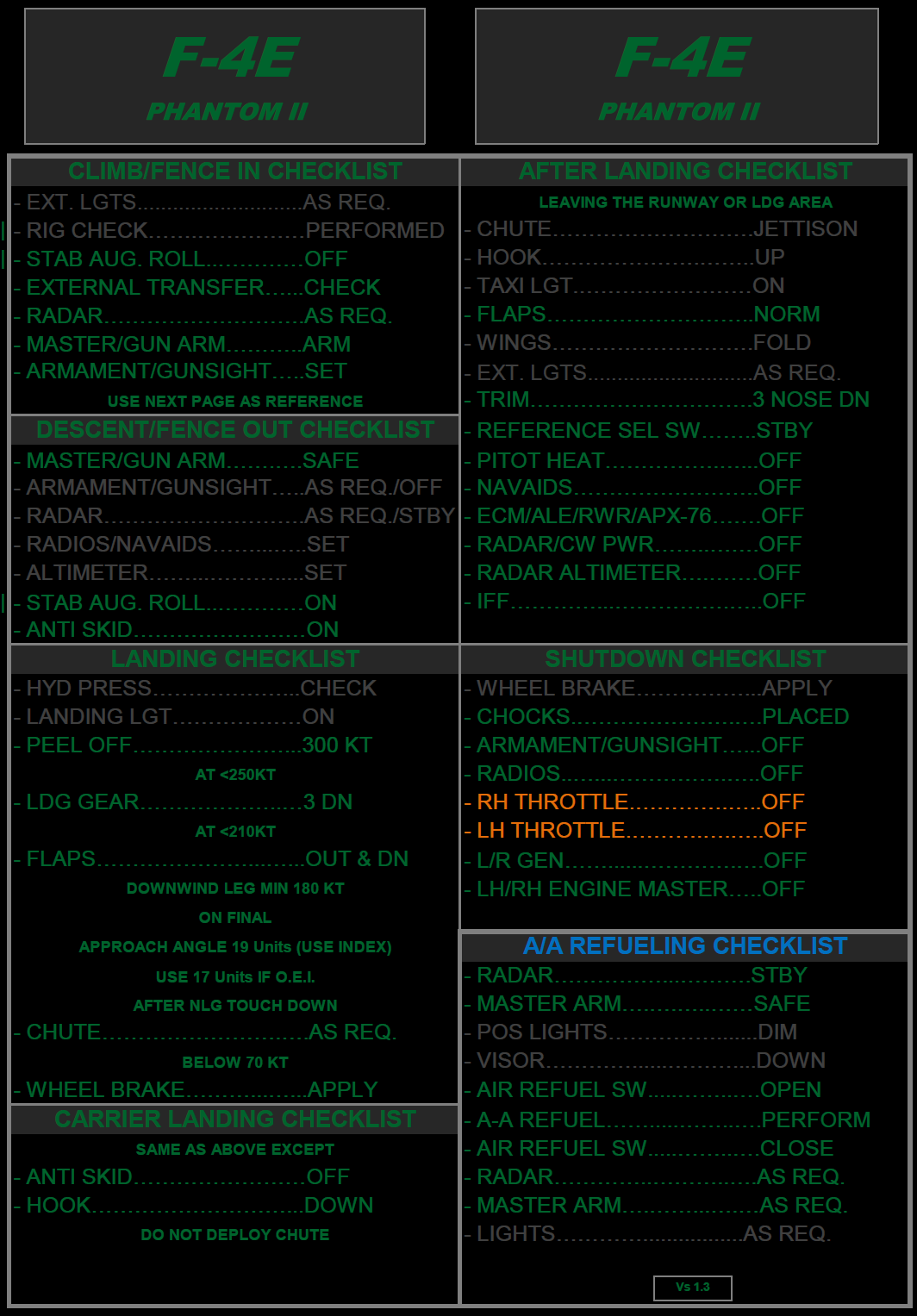Select the Shutdown Checklist header
917x1316 pixels.
tap(685, 659)
